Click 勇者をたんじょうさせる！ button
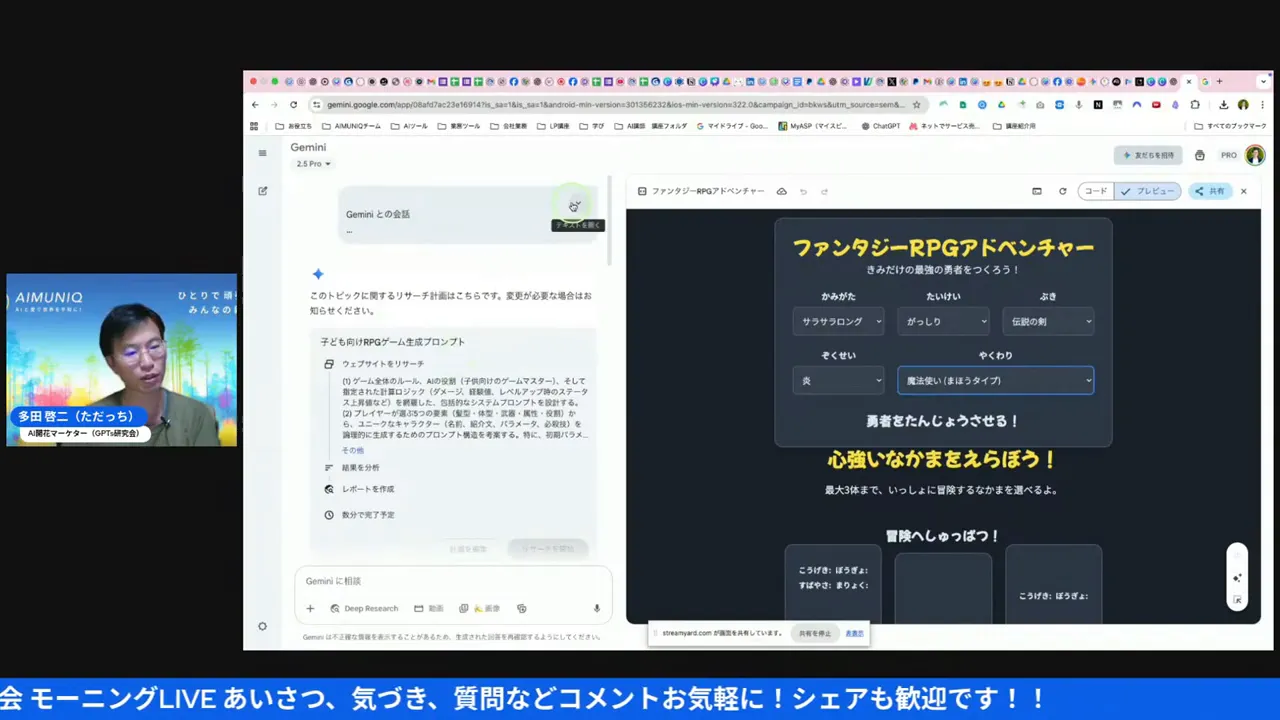The width and height of the screenshot is (1280, 720). click(942, 421)
